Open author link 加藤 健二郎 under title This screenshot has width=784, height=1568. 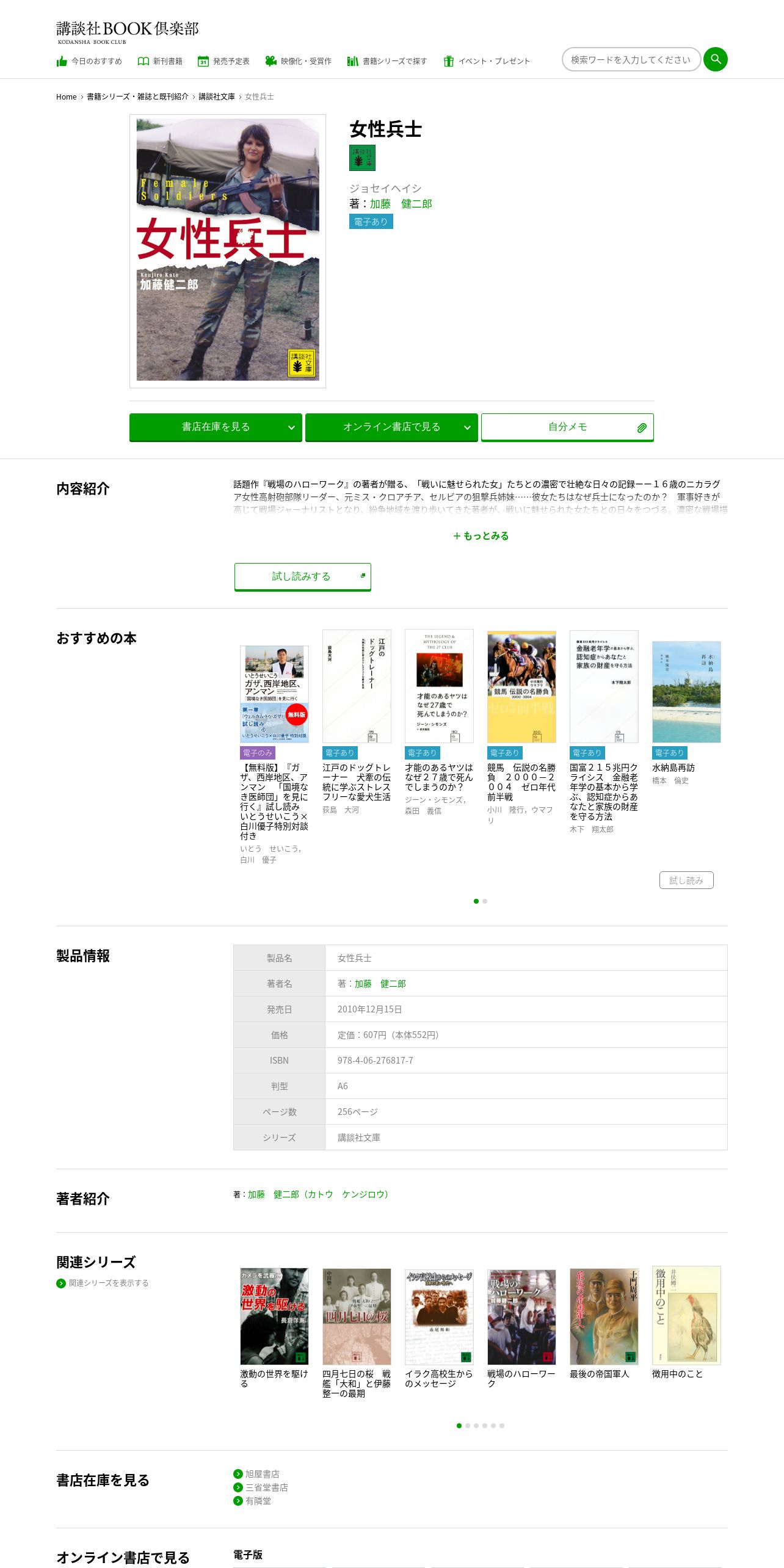pyautogui.click(x=401, y=204)
